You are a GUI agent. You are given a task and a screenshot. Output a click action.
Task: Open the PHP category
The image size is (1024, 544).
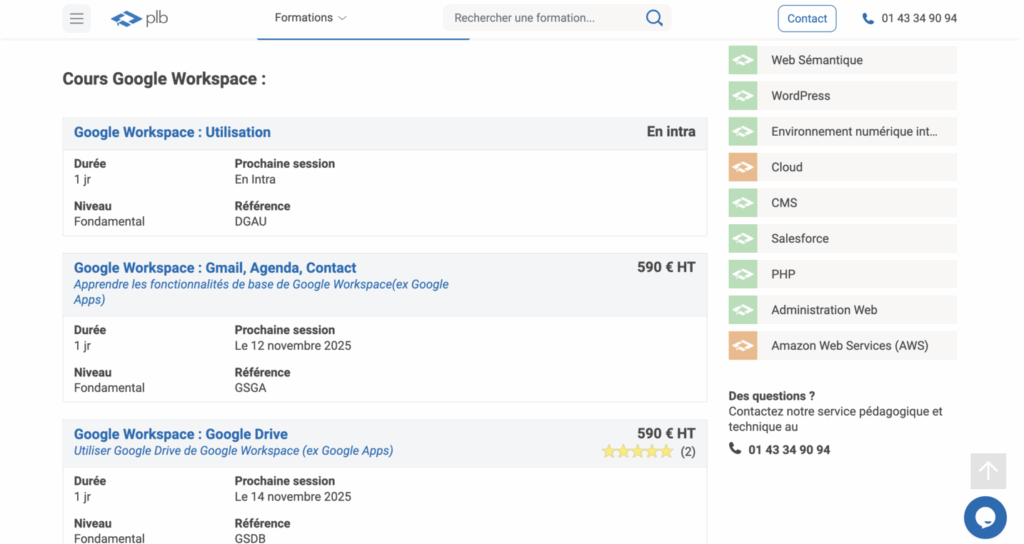coord(842,274)
